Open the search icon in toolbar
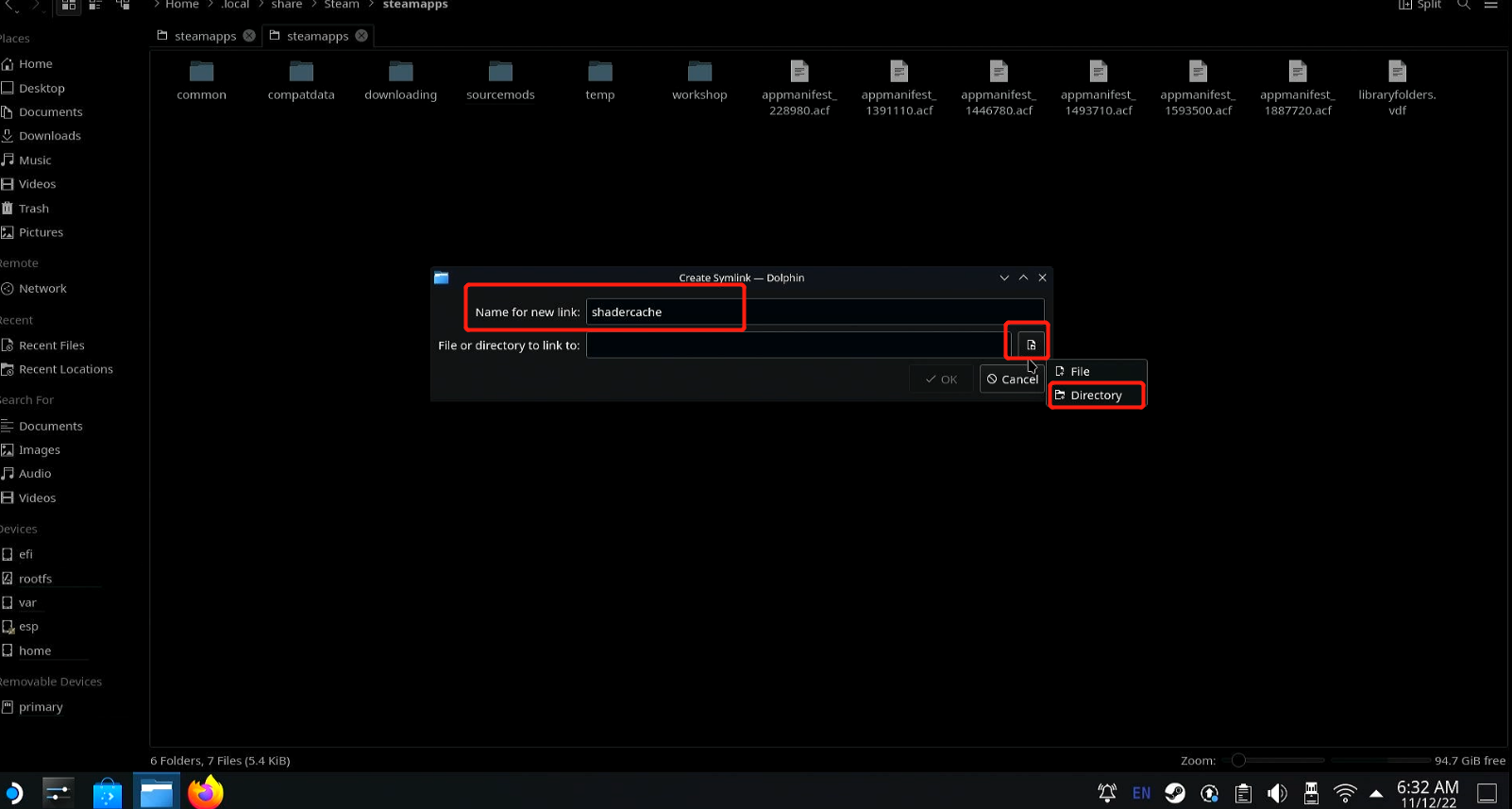The width and height of the screenshot is (1512, 809). [x=1464, y=5]
